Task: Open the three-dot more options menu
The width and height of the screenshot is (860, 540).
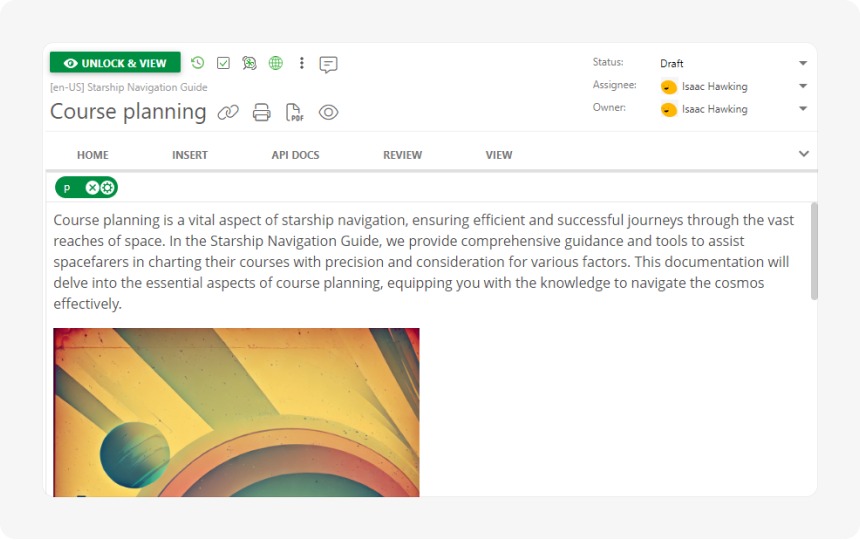Action: tap(301, 63)
